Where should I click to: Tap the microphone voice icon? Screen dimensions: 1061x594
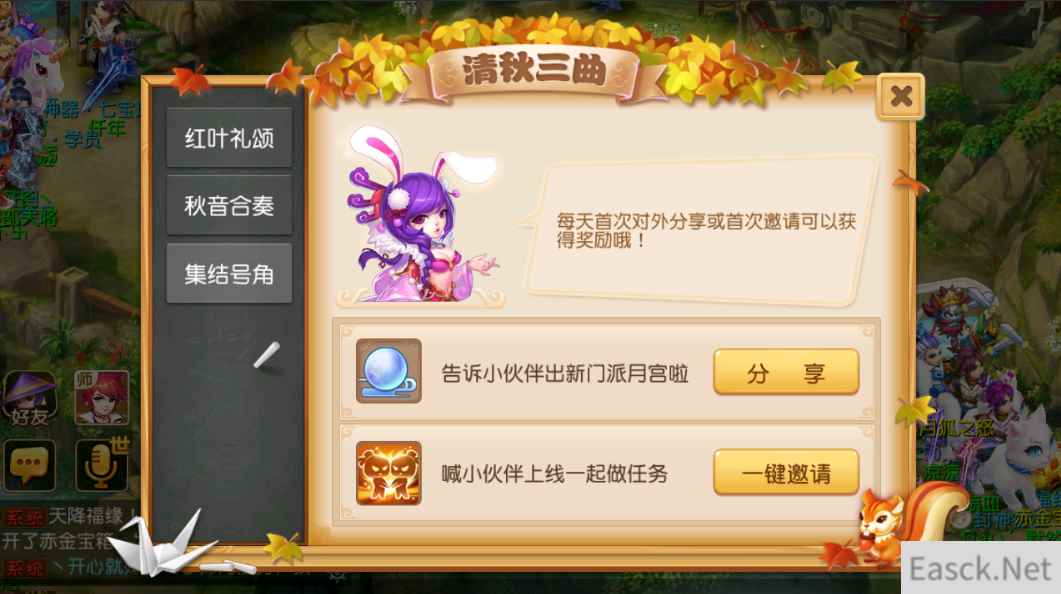pos(101,465)
